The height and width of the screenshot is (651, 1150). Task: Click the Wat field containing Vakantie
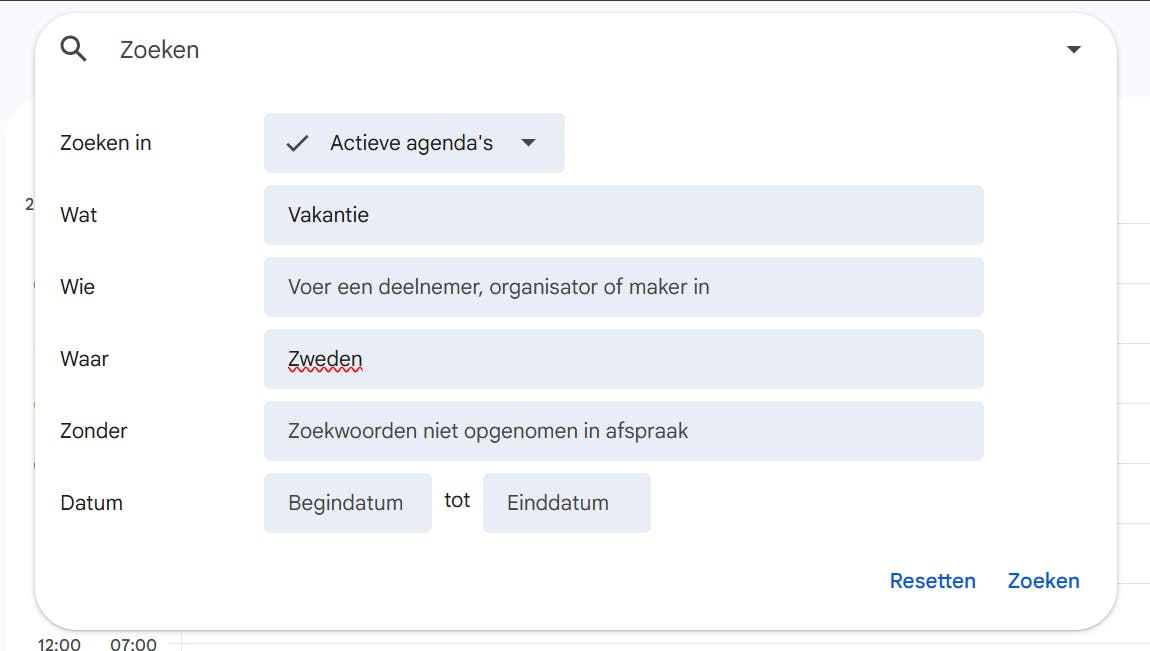click(x=623, y=215)
